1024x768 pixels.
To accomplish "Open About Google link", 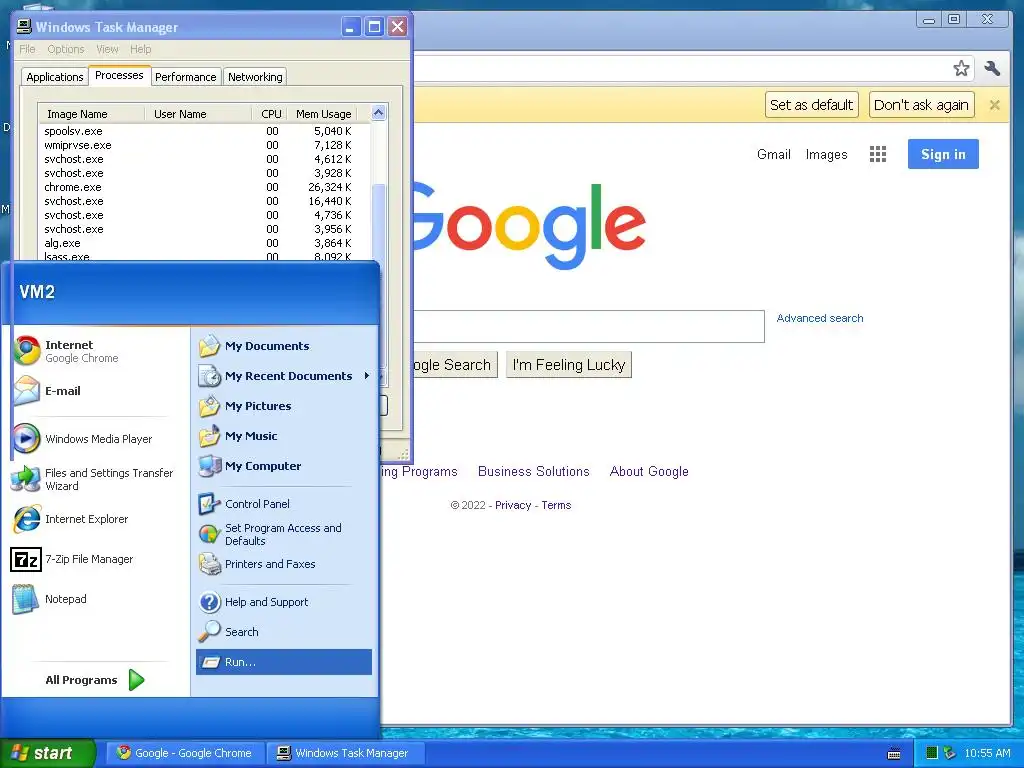I will (649, 472).
